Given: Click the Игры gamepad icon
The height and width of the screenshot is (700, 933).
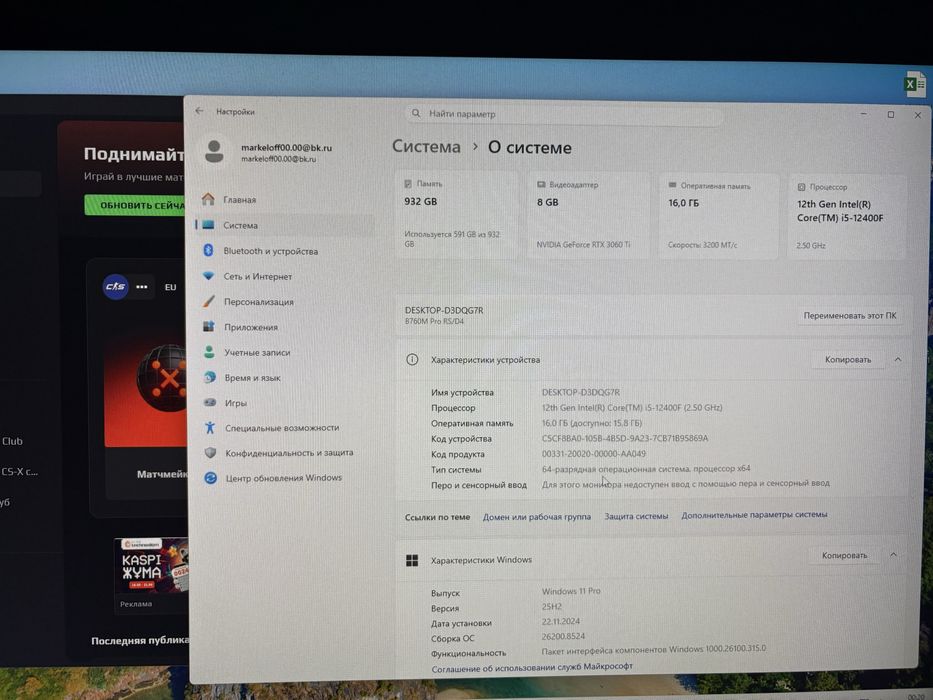Looking at the screenshot, I should [210, 402].
